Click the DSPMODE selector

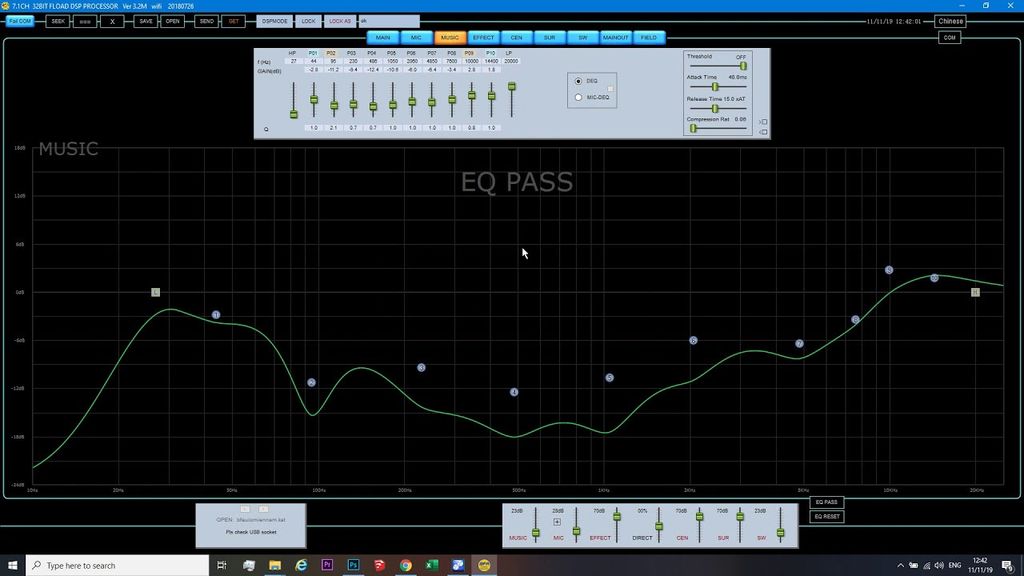coord(275,21)
